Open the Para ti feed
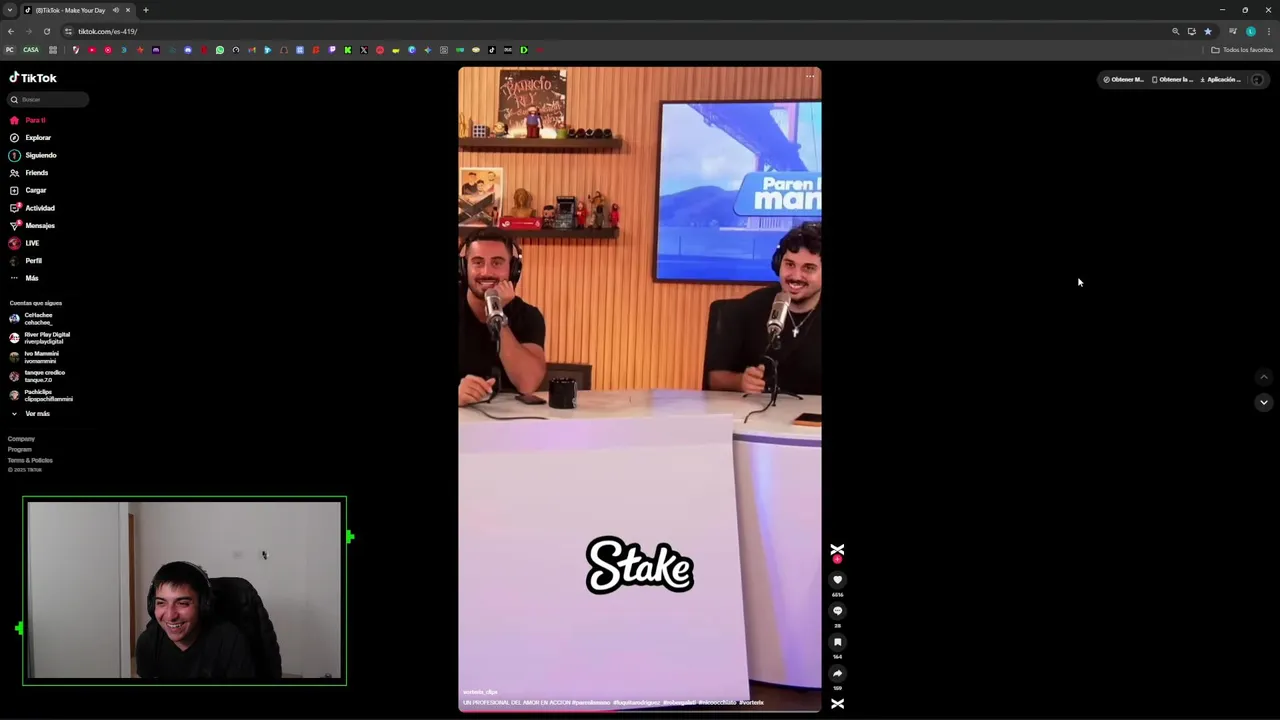 coord(28,120)
